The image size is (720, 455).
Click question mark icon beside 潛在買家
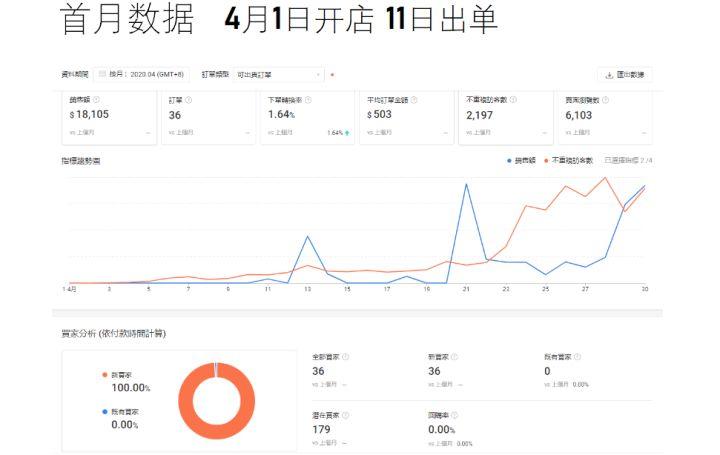point(345,415)
